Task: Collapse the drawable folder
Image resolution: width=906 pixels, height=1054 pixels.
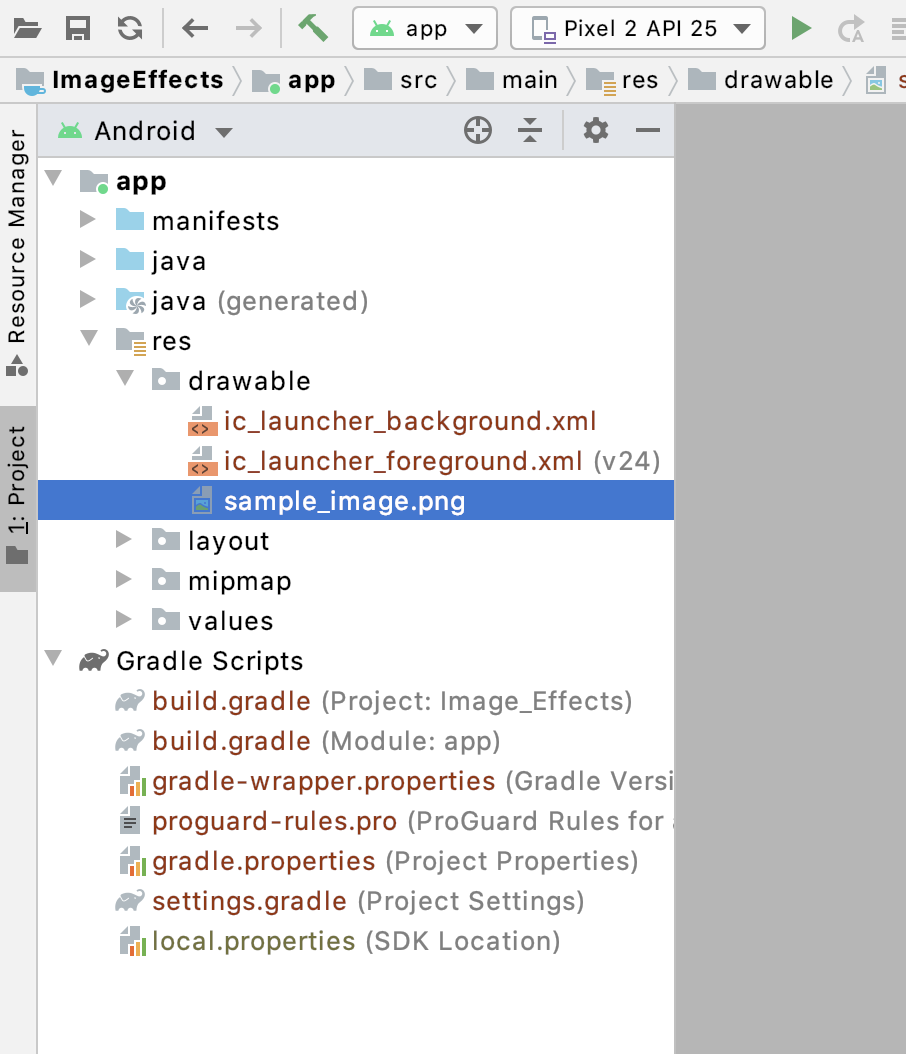Action: [x=125, y=380]
